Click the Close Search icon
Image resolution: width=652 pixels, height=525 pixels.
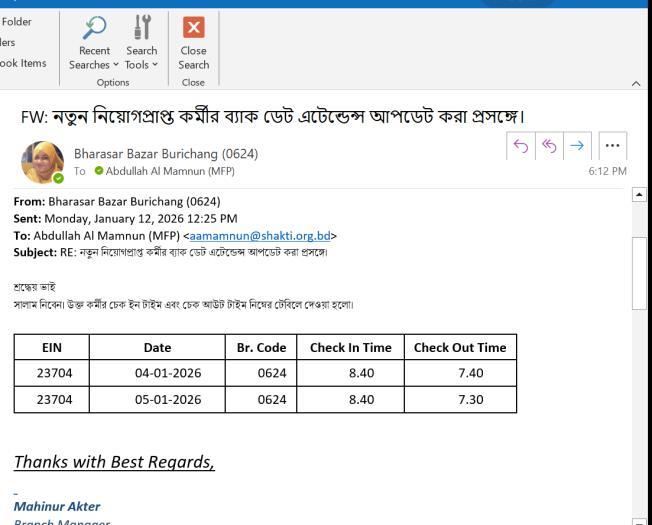point(194,28)
